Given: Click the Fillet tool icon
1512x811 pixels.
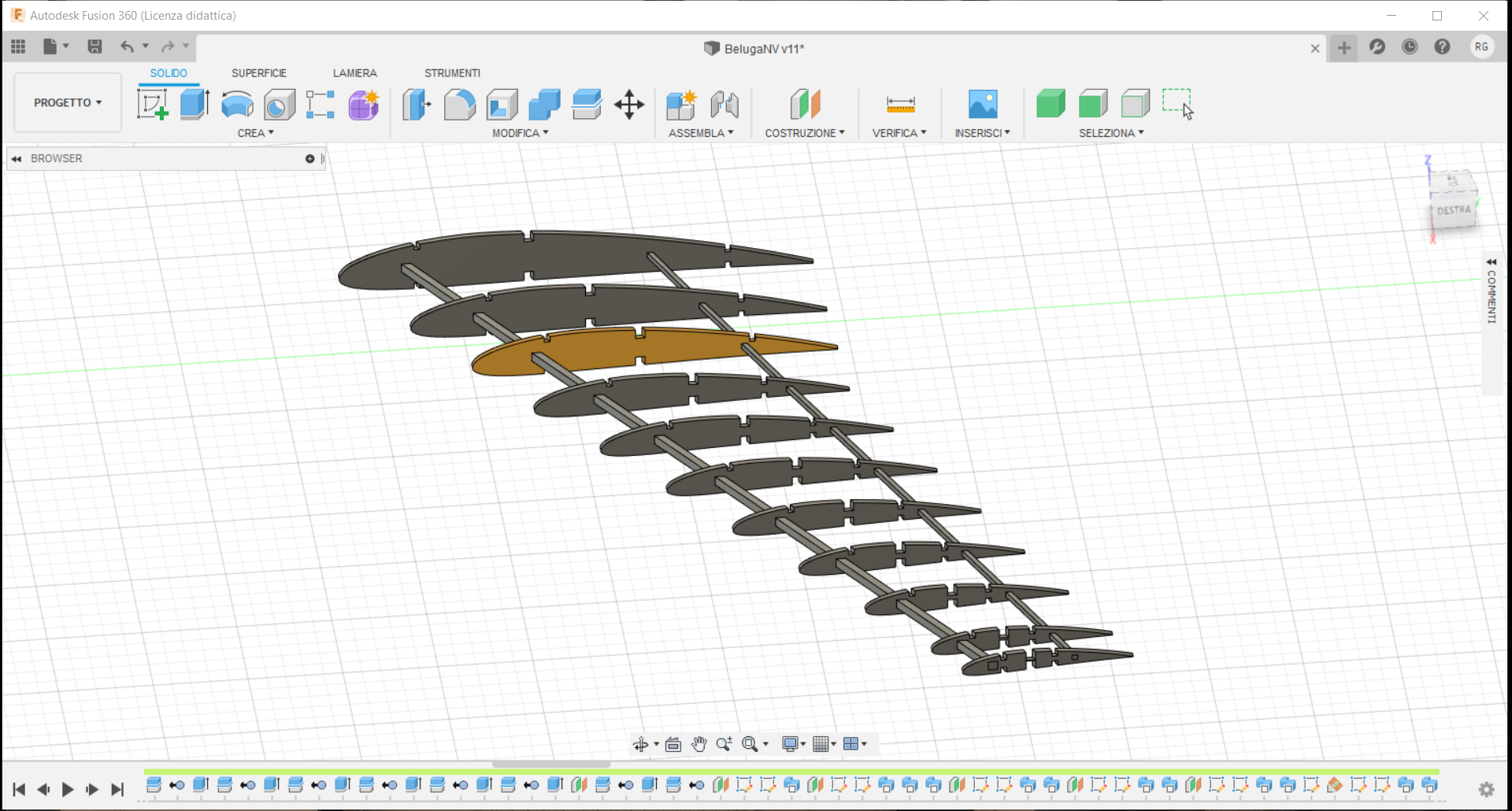Looking at the screenshot, I should [460, 104].
